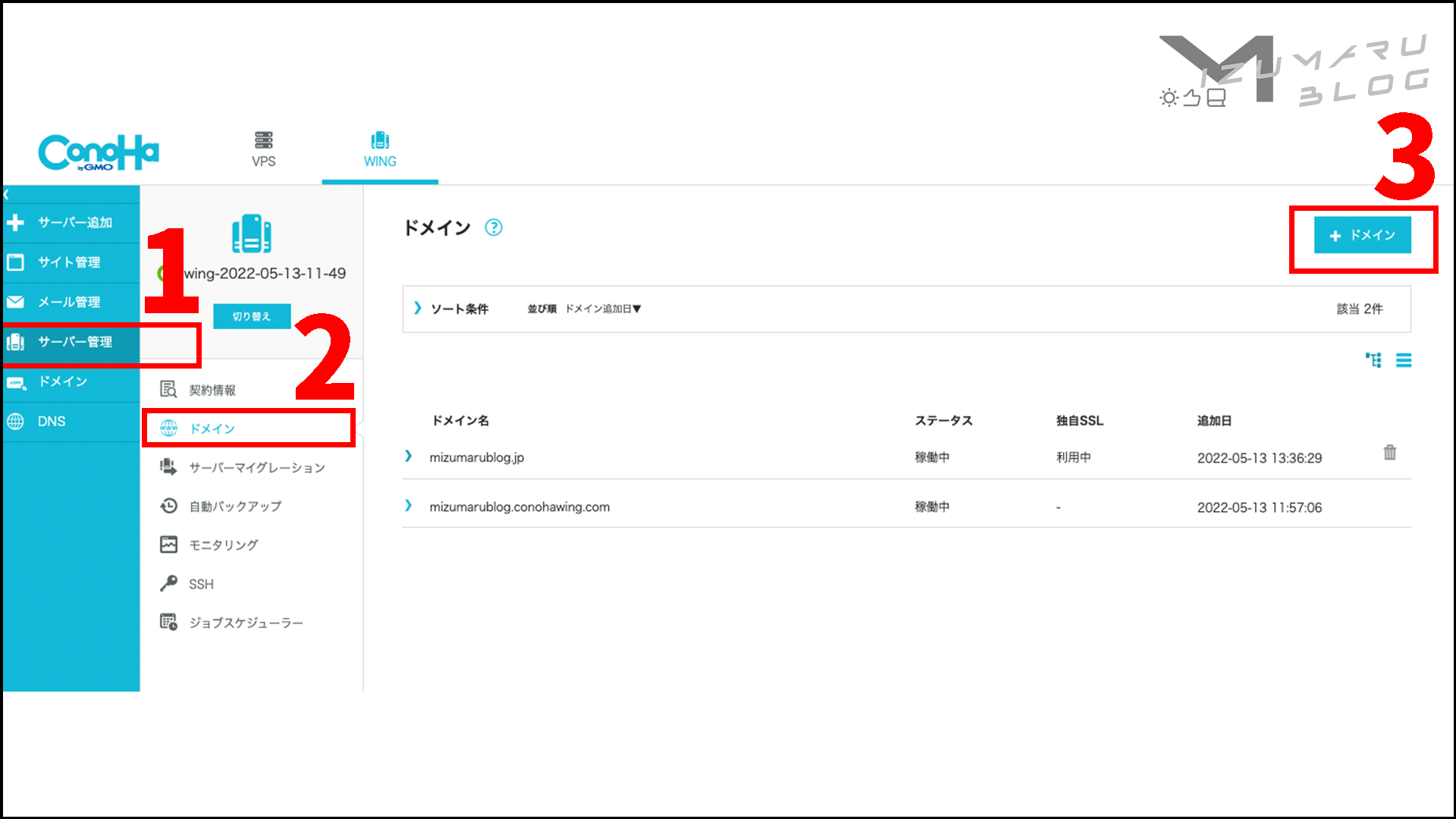The height and width of the screenshot is (819, 1456).
Task: Open ドメイン in the blue sidebar
Action: click(x=71, y=381)
